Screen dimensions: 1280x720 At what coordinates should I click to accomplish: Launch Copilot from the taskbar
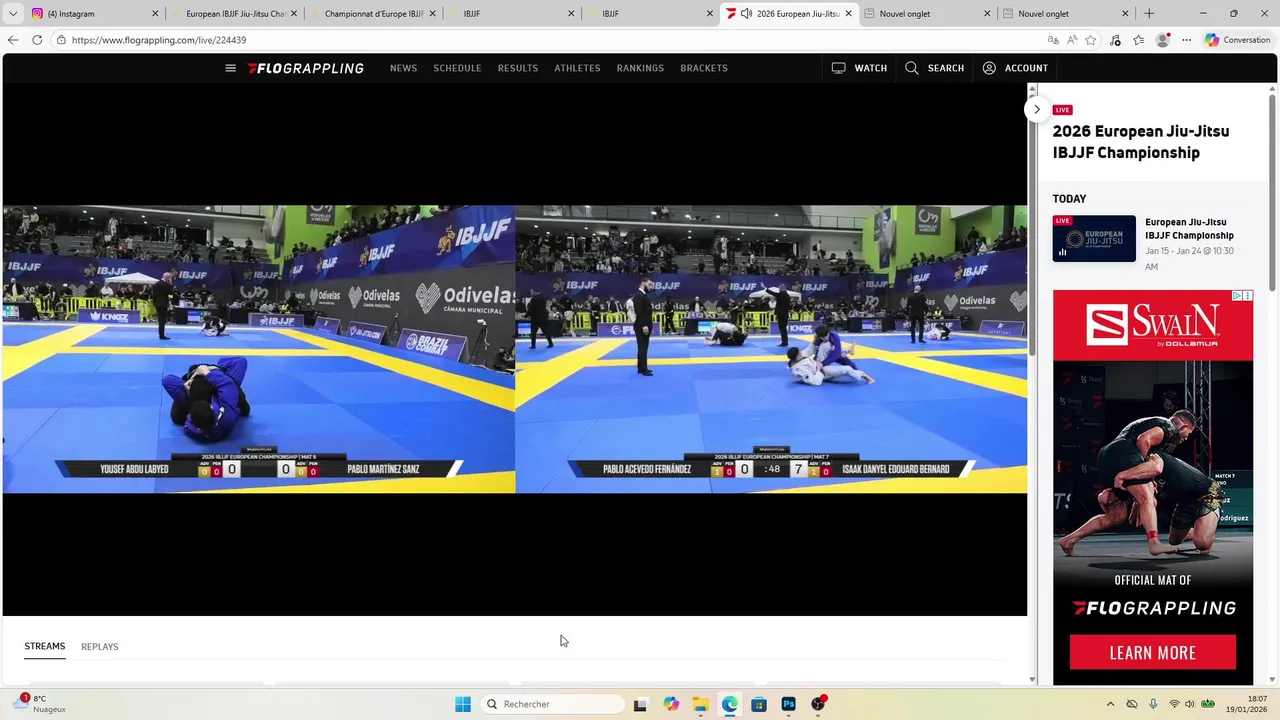click(670, 704)
